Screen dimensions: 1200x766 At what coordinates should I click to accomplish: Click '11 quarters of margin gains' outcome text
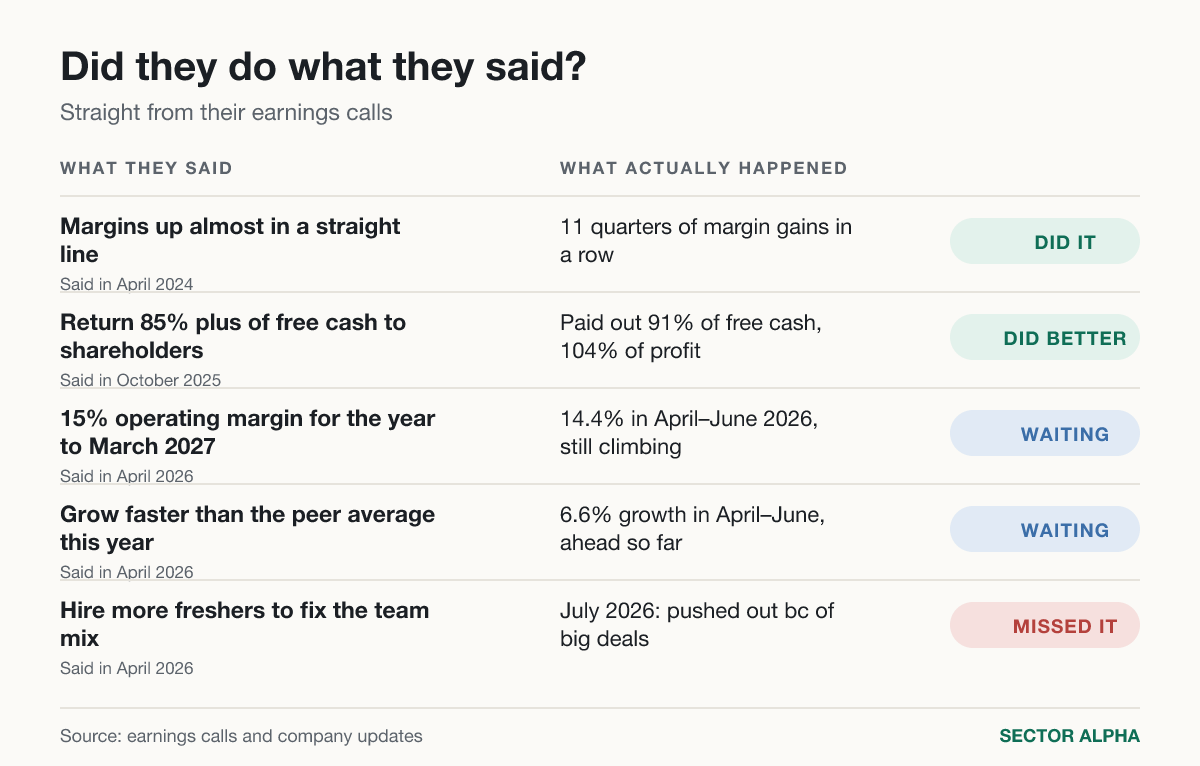(706, 240)
